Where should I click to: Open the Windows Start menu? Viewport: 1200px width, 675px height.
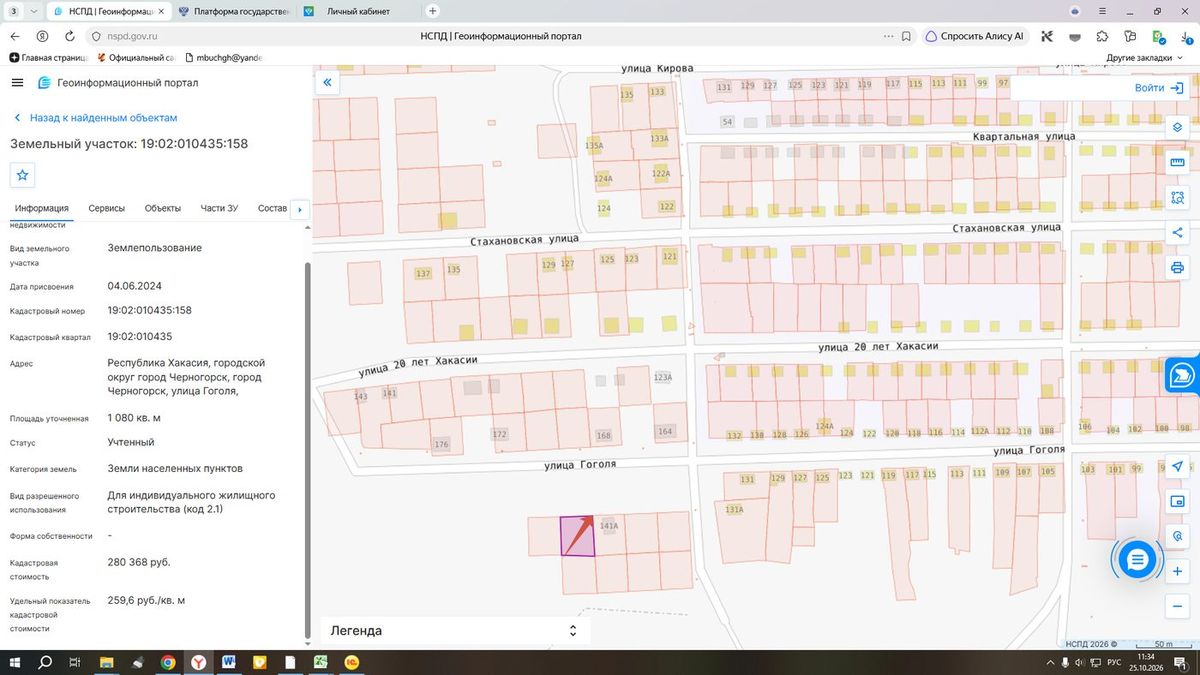[15, 662]
